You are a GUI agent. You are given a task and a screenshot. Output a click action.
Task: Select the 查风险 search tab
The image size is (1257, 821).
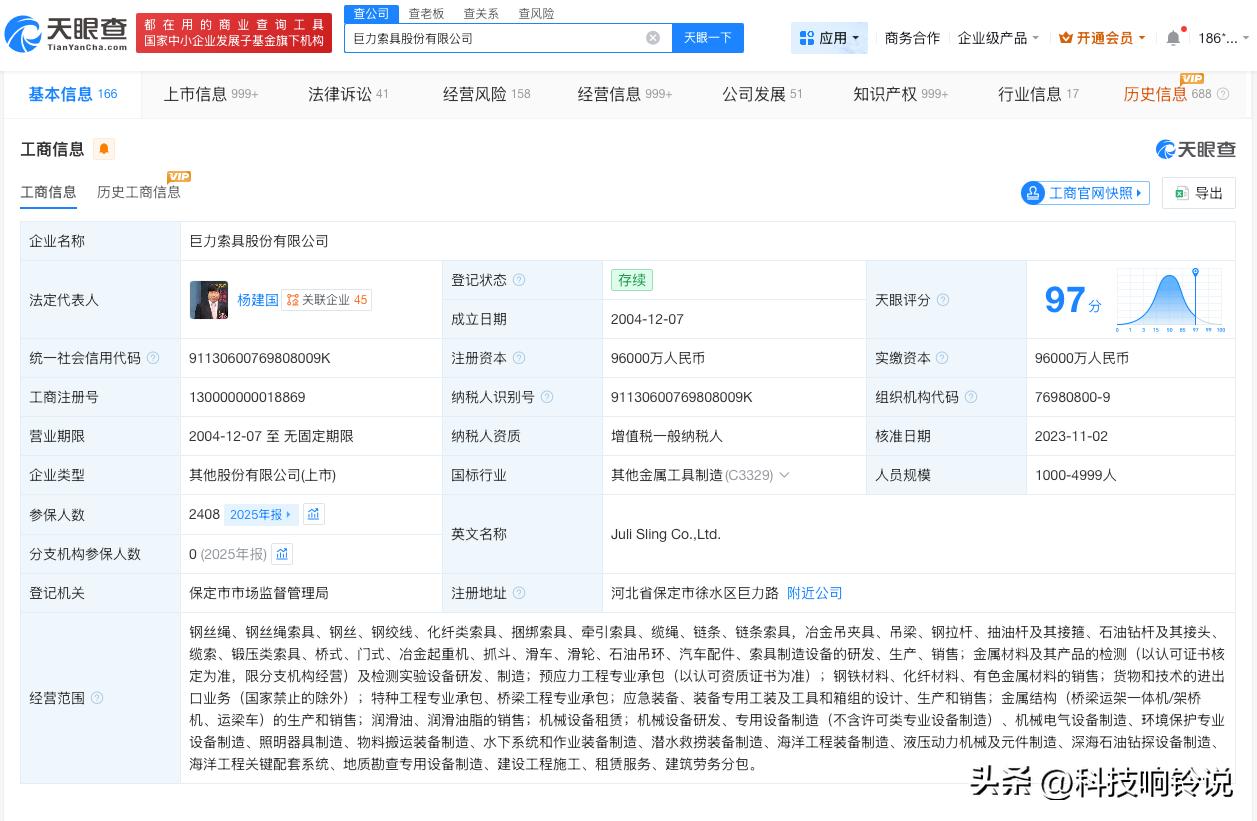click(x=536, y=14)
